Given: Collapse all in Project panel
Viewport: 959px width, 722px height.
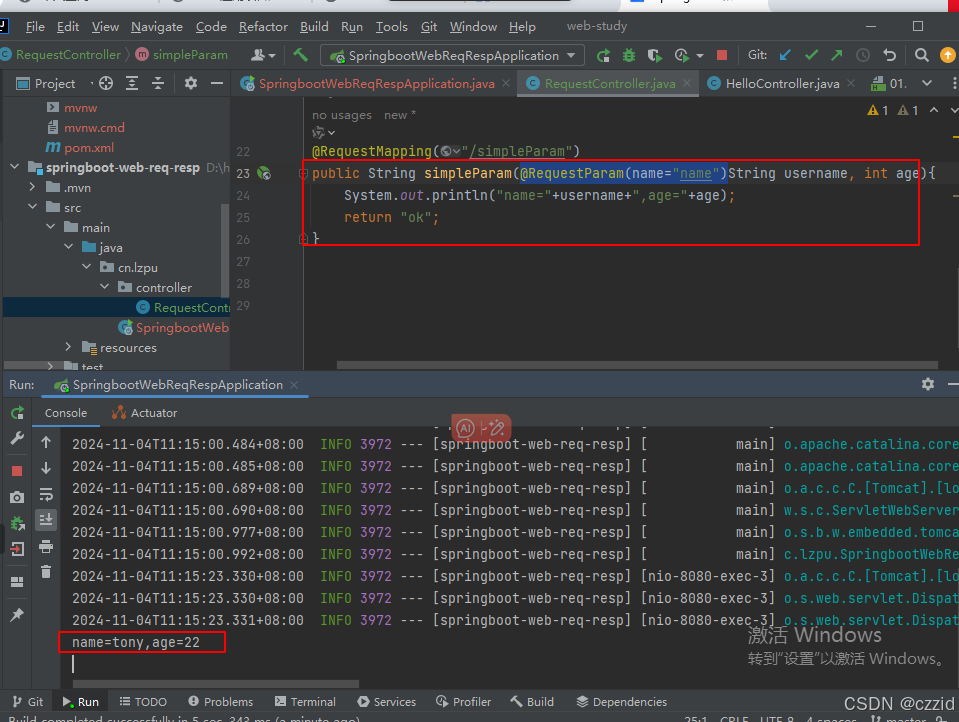Looking at the screenshot, I should click(x=158, y=83).
